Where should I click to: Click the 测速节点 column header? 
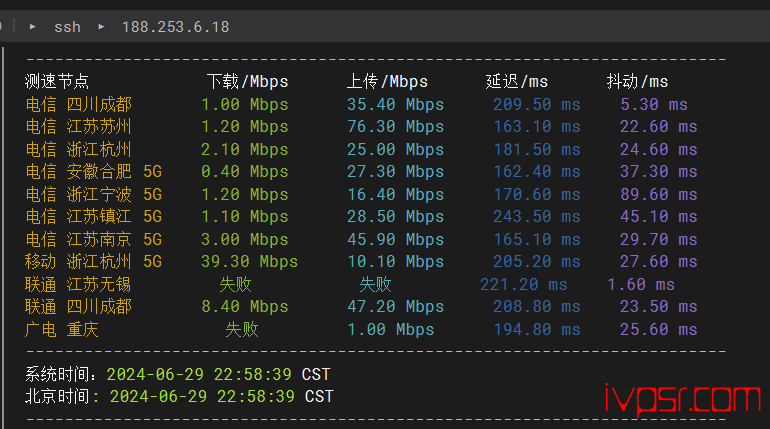point(57,81)
